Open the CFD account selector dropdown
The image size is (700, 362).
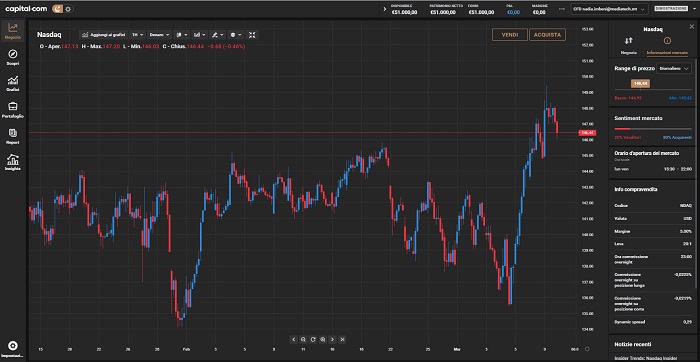coord(609,9)
